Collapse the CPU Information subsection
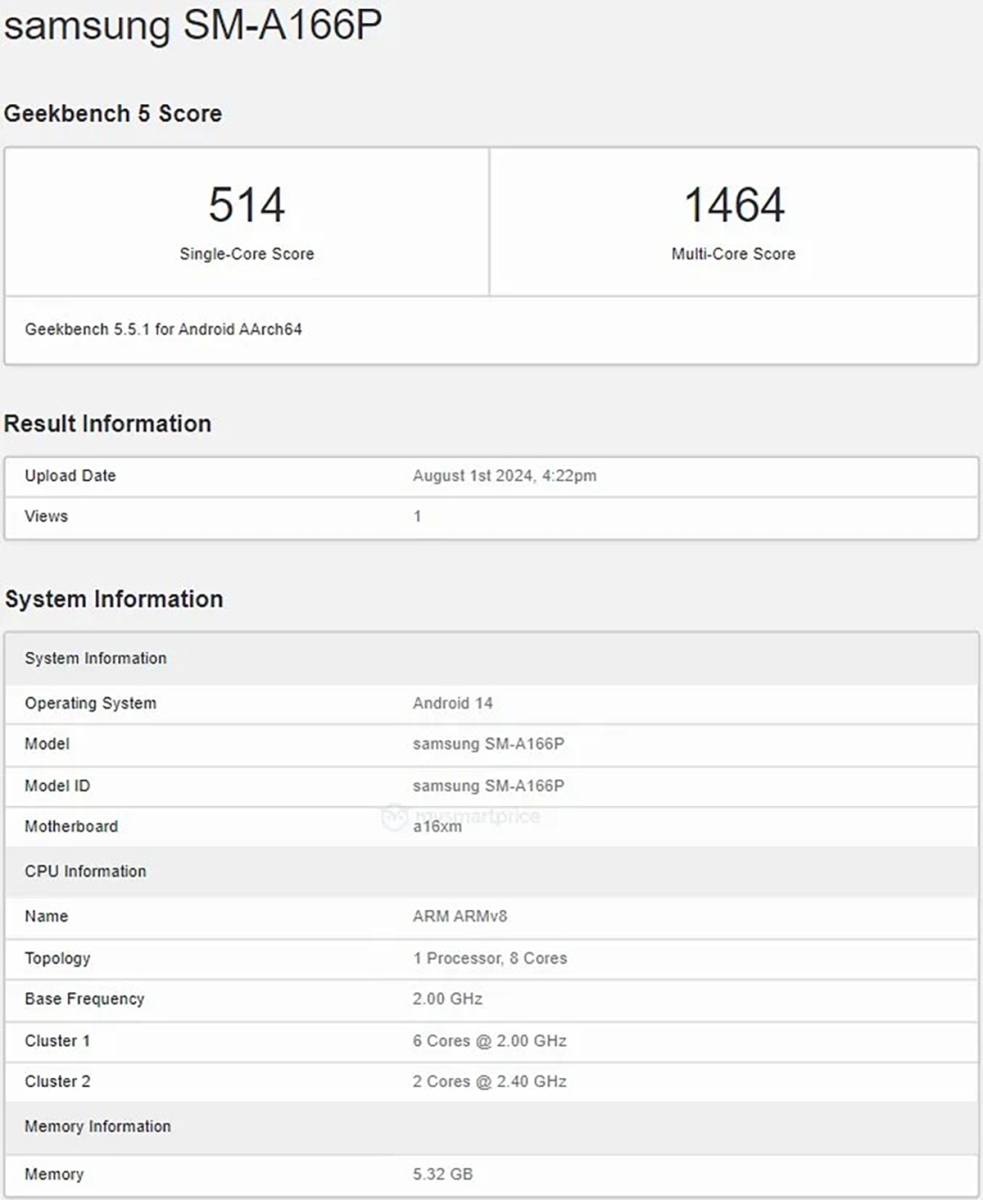 pyautogui.click(x=85, y=871)
